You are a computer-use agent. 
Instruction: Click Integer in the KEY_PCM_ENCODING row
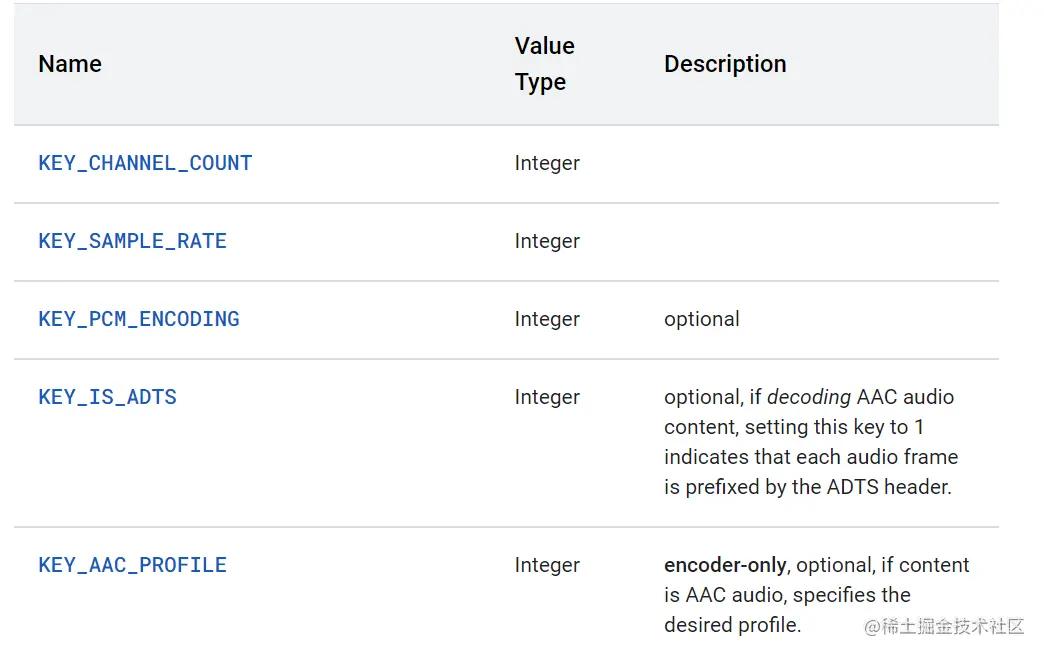coord(547,319)
